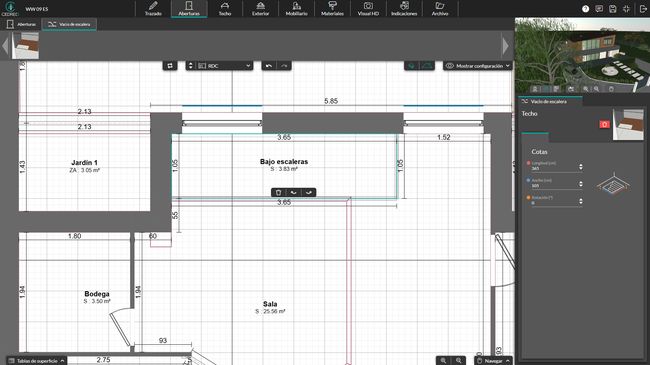
Task: Click the exit logout icon
Action: [643, 9]
